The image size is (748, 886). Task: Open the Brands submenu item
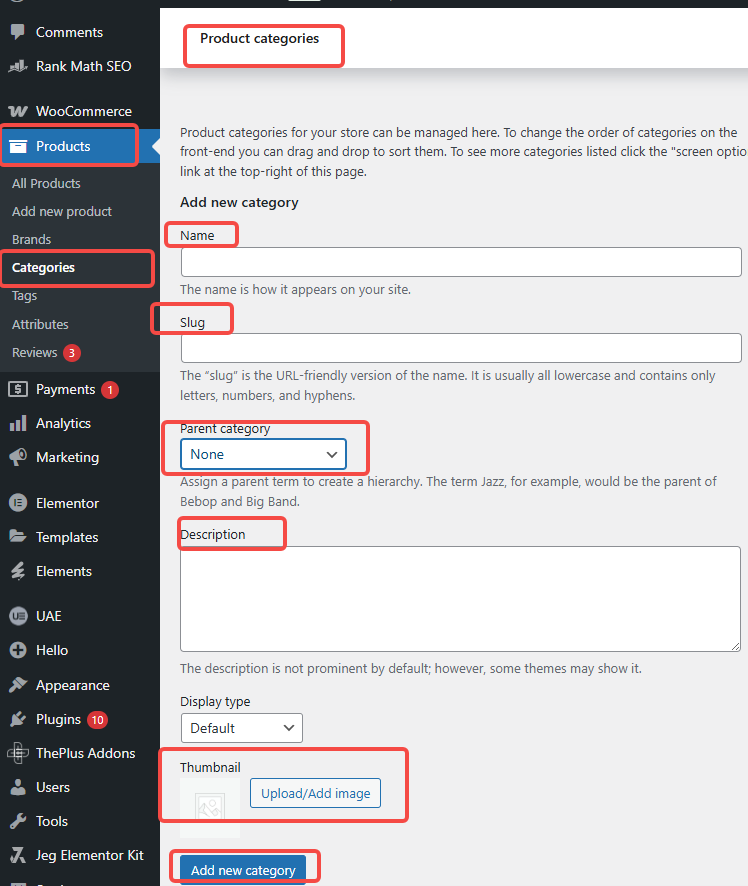[32, 240]
